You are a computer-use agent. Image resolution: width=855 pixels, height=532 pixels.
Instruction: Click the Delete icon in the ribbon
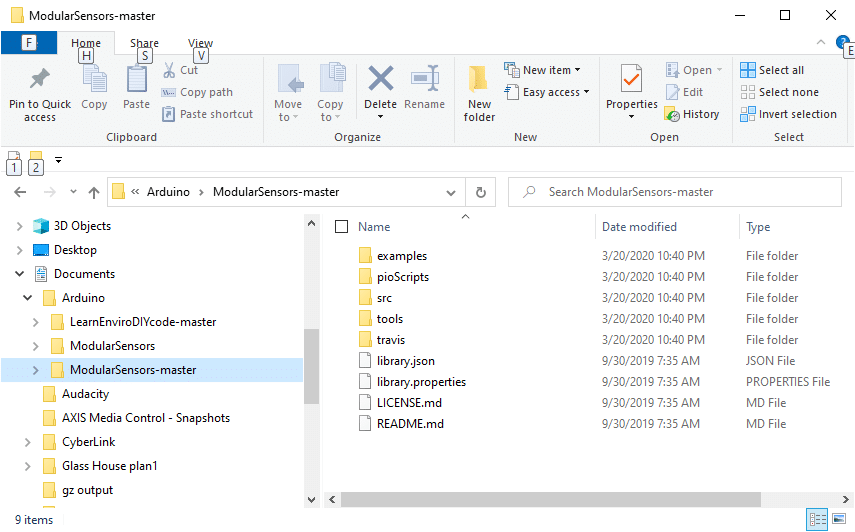(380, 79)
